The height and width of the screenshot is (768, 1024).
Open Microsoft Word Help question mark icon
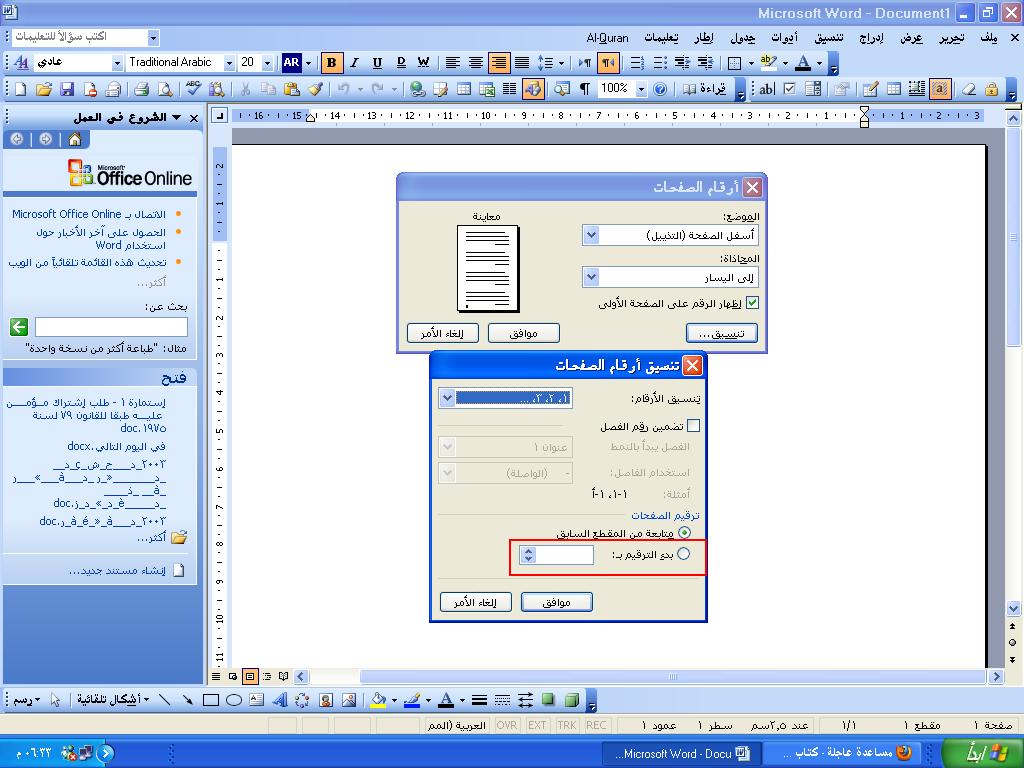[660, 89]
